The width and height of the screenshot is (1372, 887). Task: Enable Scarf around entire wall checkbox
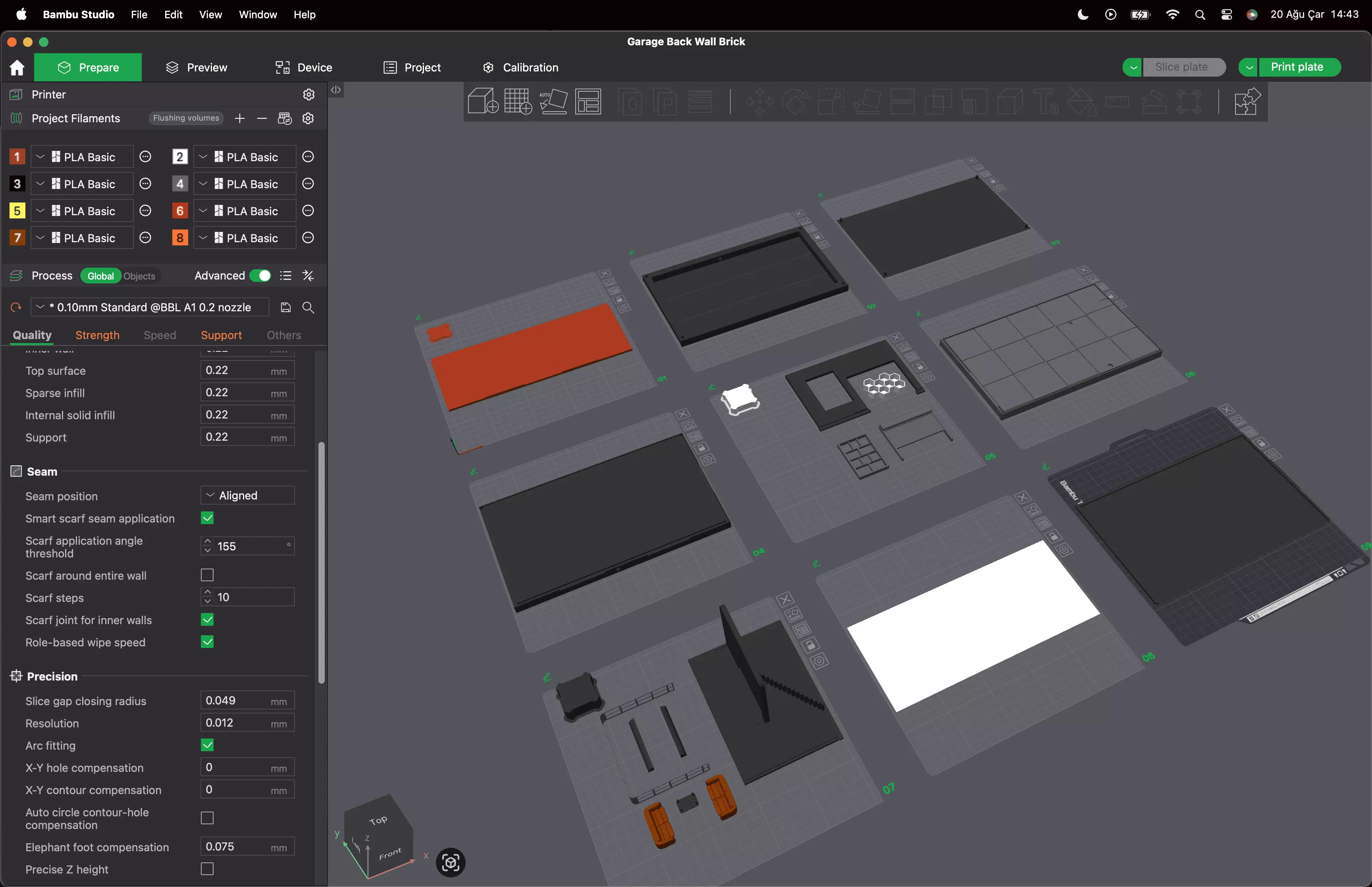click(207, 575)
